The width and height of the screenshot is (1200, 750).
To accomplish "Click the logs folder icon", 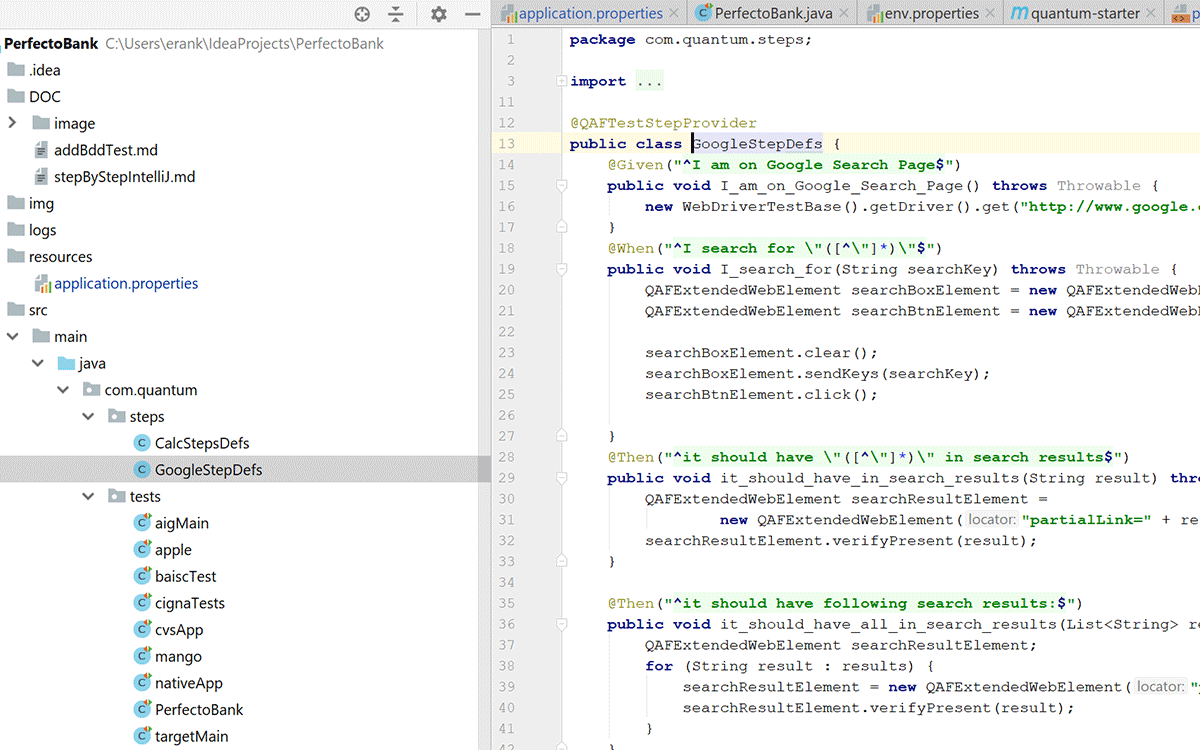I will click(16, 230).
